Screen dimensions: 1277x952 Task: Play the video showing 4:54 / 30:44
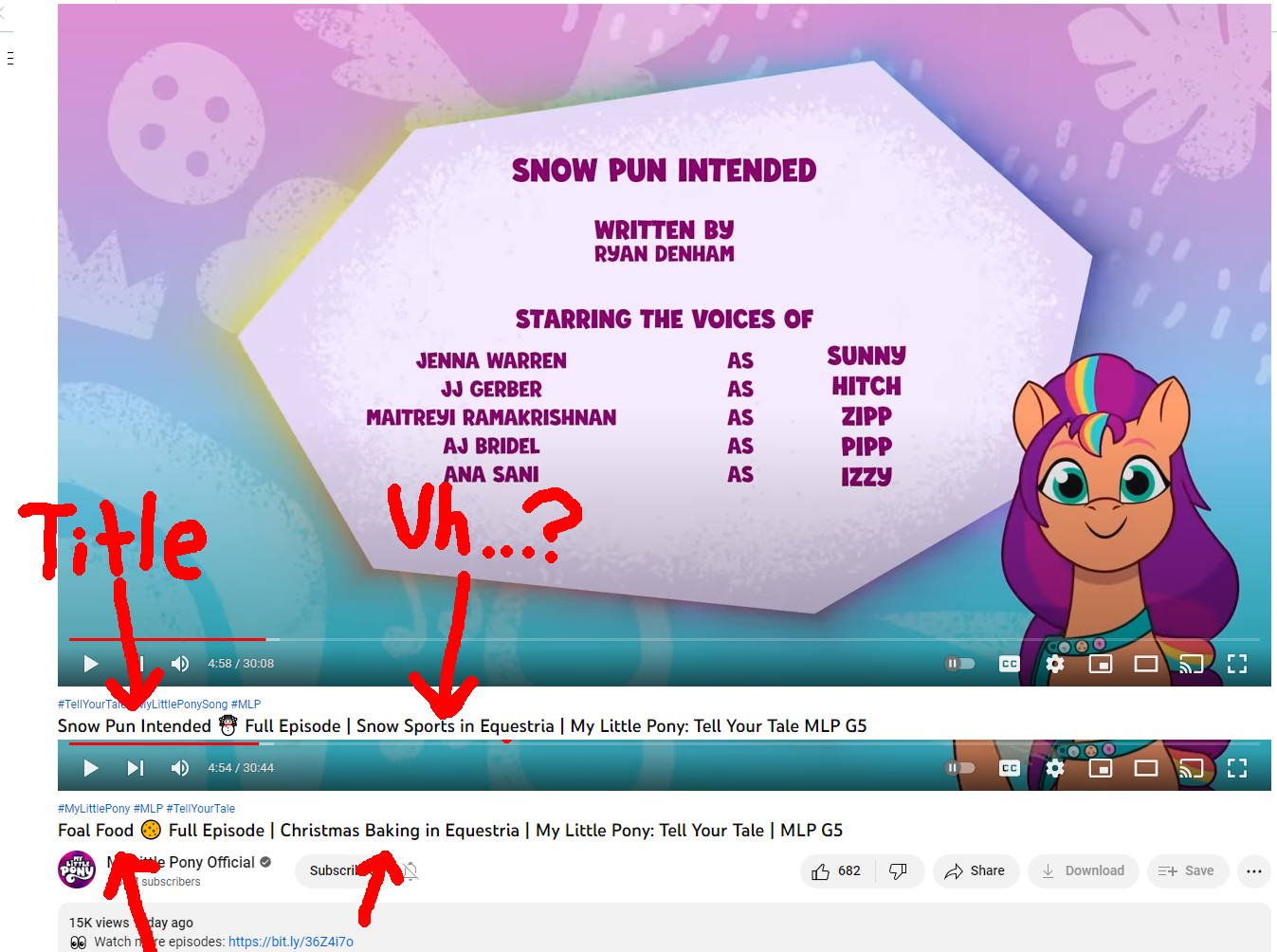(91, 768)
